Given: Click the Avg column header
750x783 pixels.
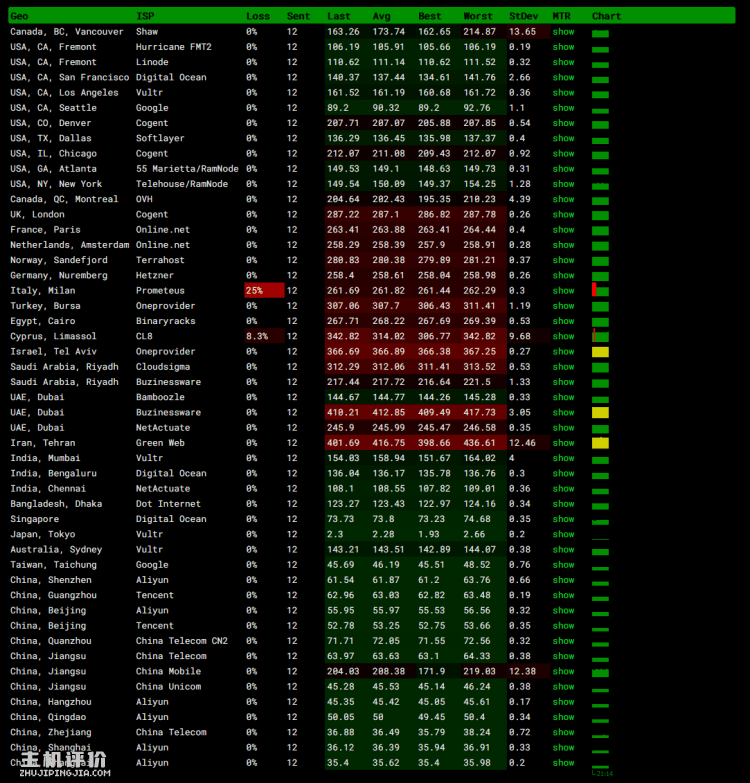Looking at the screenshot, I should click(x=381, y=16).
